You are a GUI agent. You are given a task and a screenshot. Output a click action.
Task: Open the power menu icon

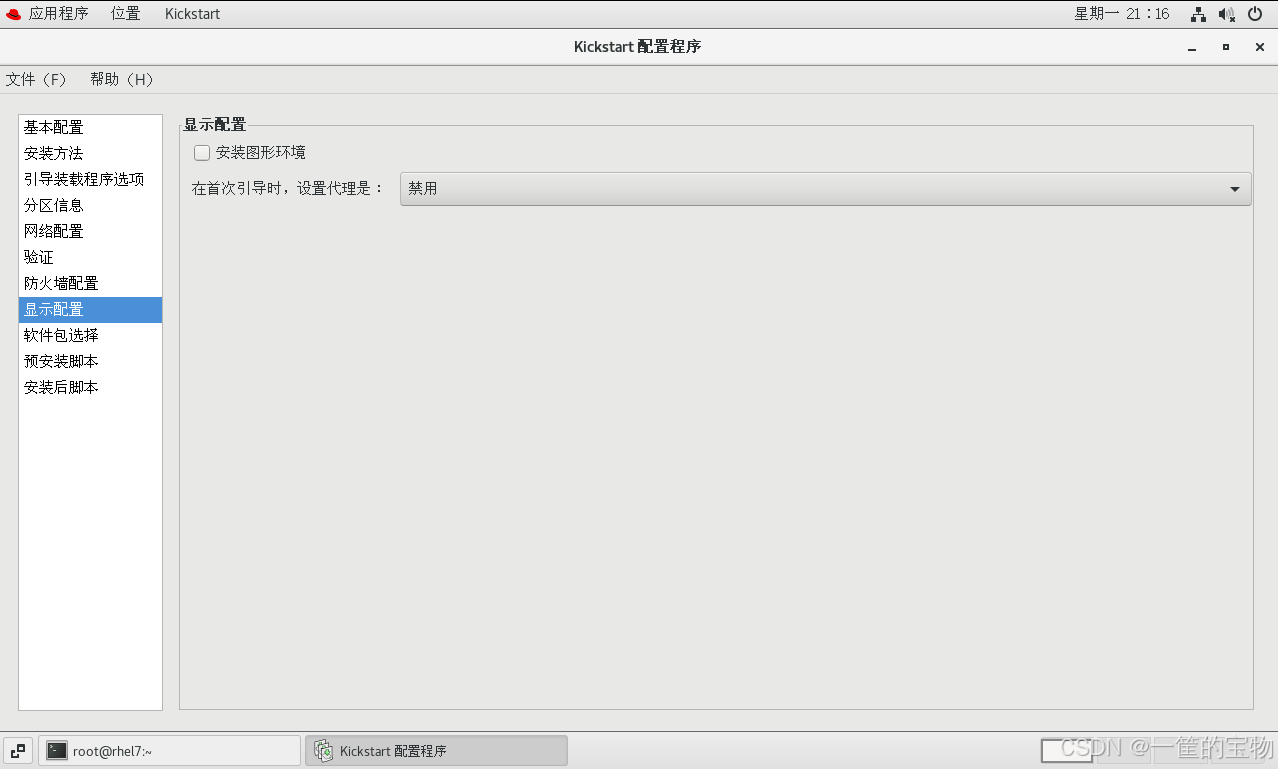click(x=1255, y=14)
